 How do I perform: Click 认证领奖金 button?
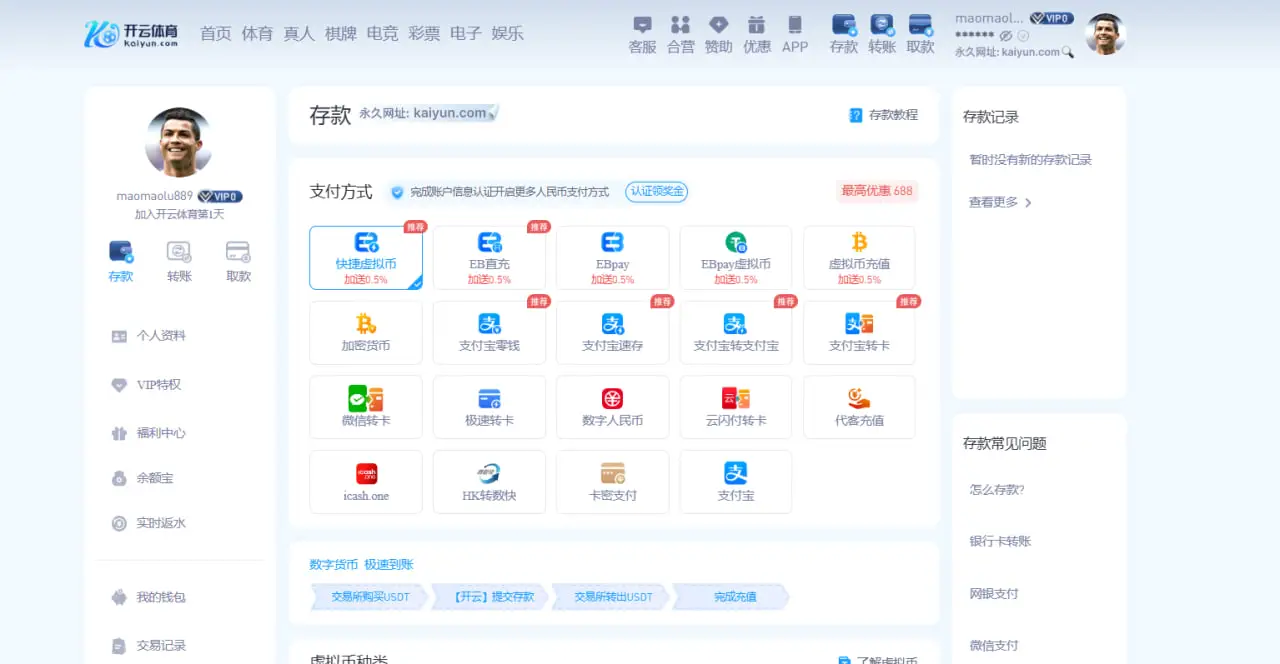(657, 191)
